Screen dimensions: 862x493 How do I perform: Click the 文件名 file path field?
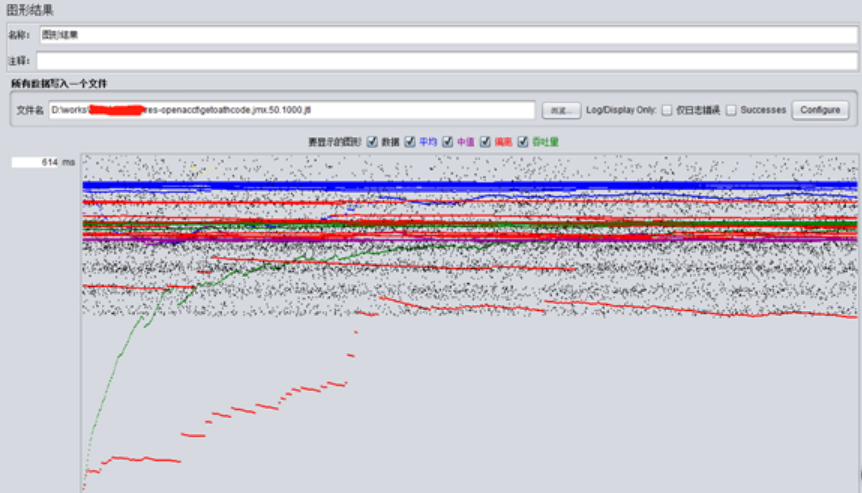coord(291,110)
